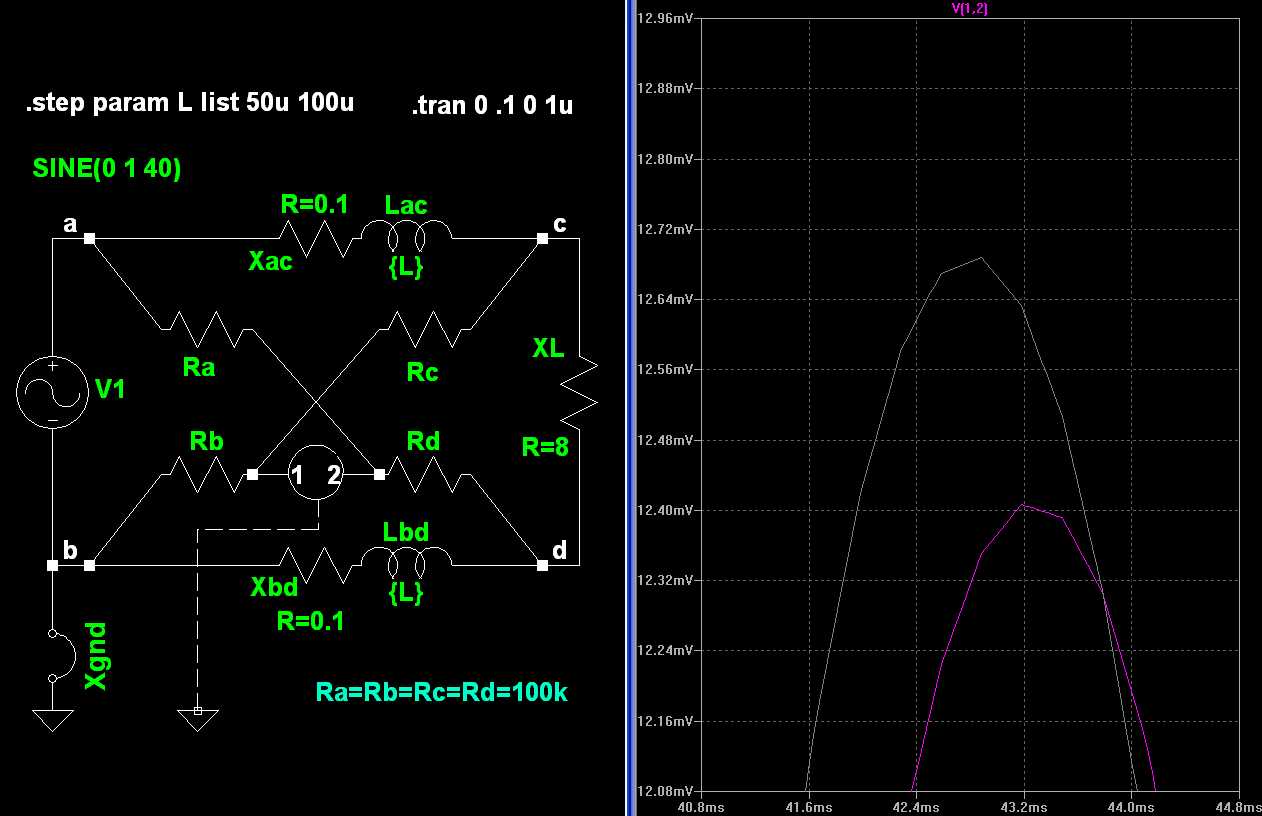Click the ground symbol under the dashed wire

coord(197,717)
